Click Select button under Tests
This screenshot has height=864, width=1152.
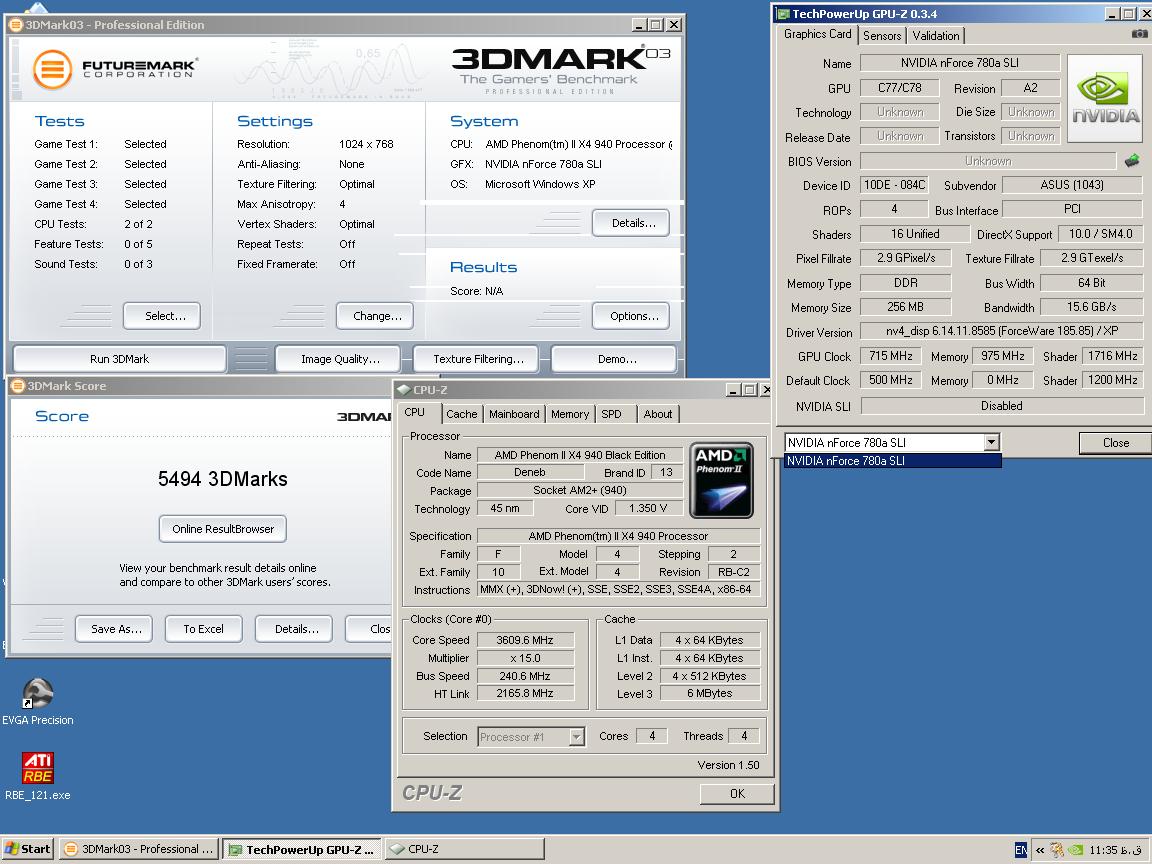click(162, 316)
